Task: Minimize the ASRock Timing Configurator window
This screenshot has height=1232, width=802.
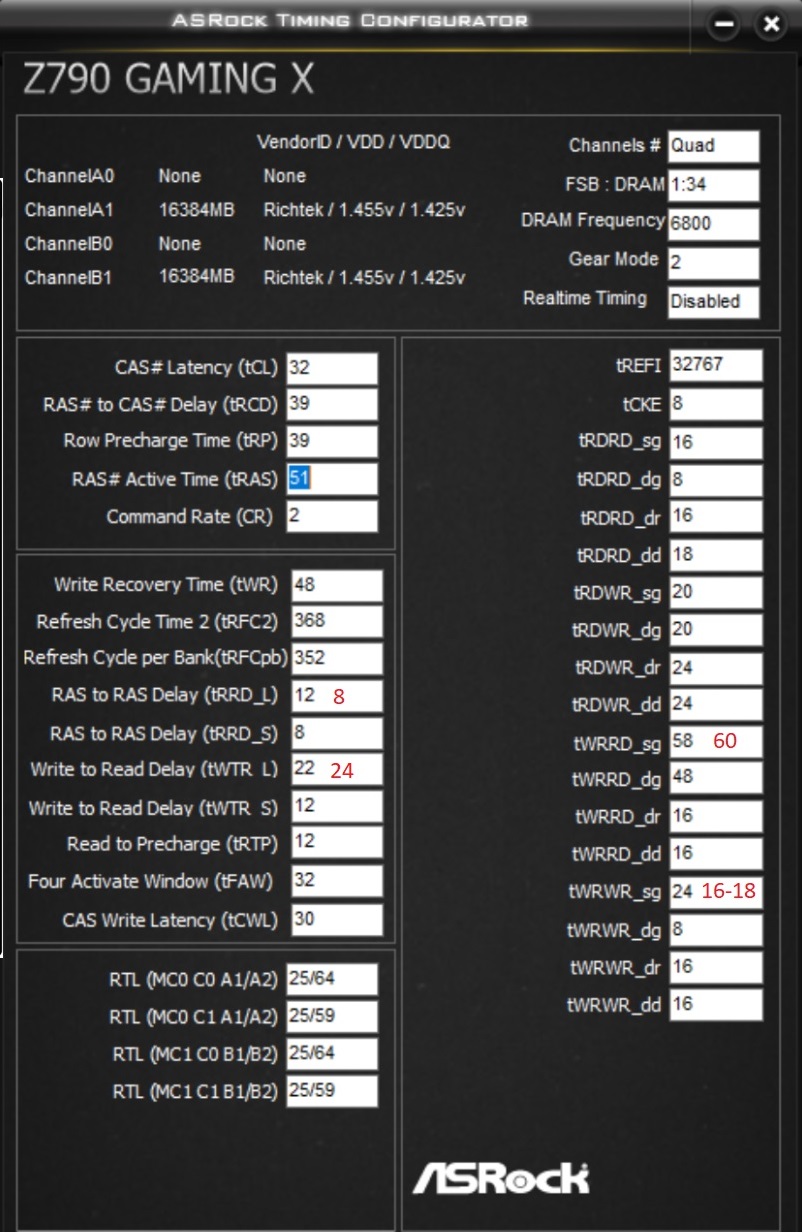Action: 724,25
